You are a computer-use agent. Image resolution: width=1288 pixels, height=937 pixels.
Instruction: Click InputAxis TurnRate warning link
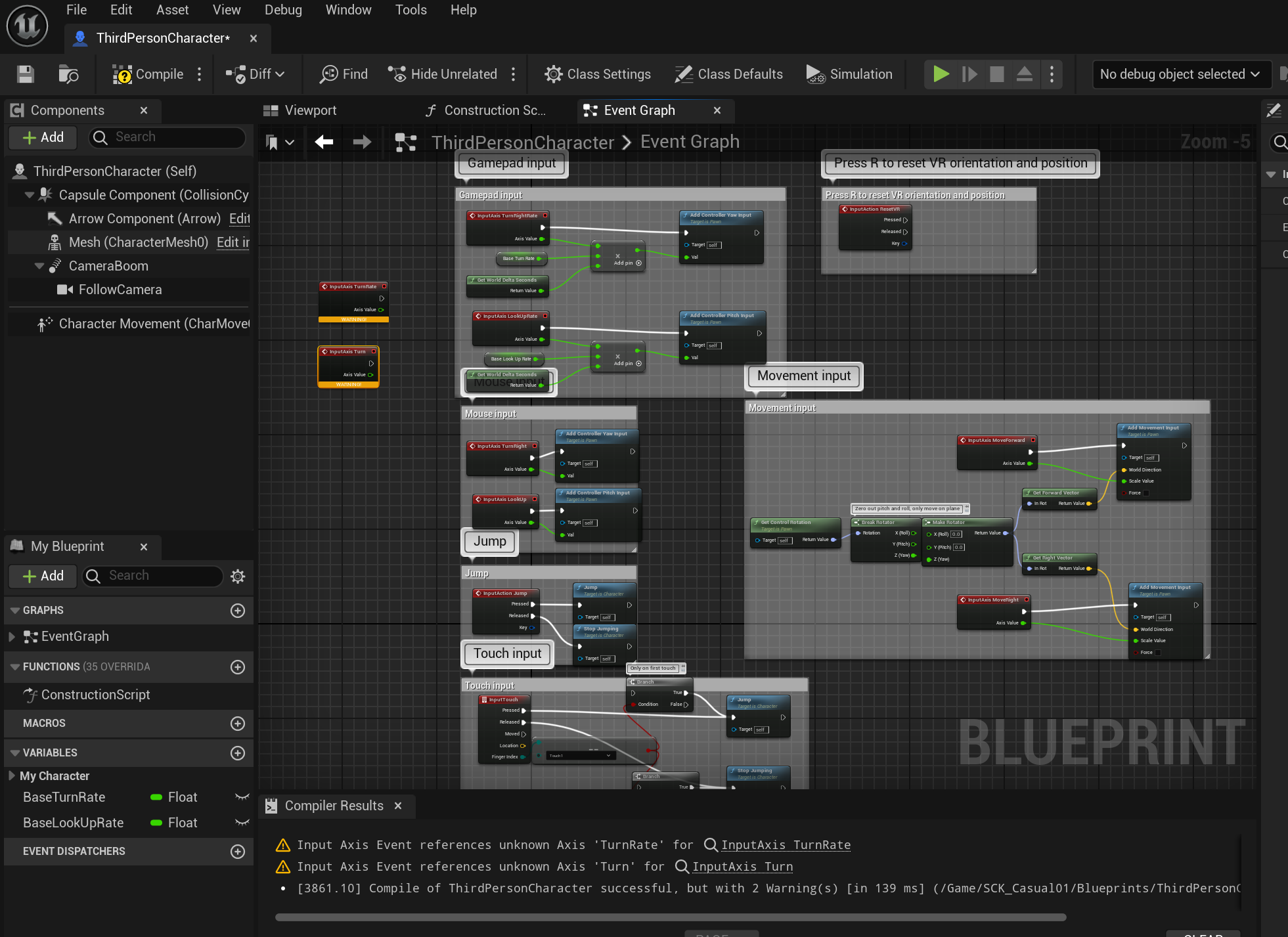click(786, 845)
